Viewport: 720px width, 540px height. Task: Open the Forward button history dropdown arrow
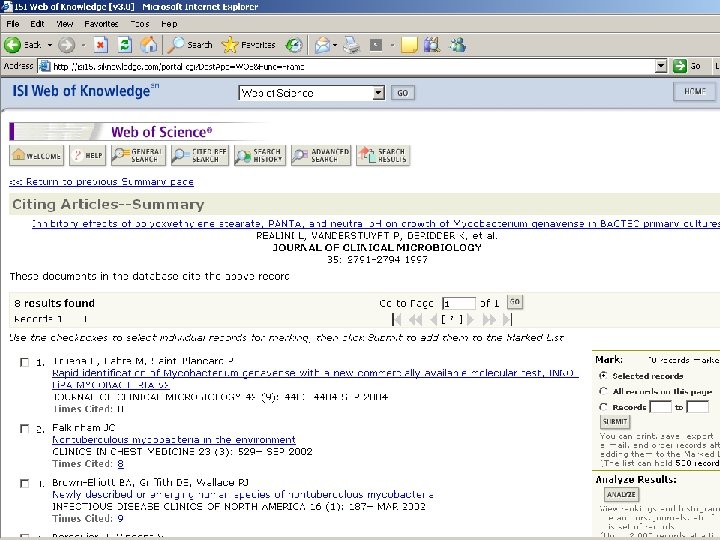[x=83, y=45]
